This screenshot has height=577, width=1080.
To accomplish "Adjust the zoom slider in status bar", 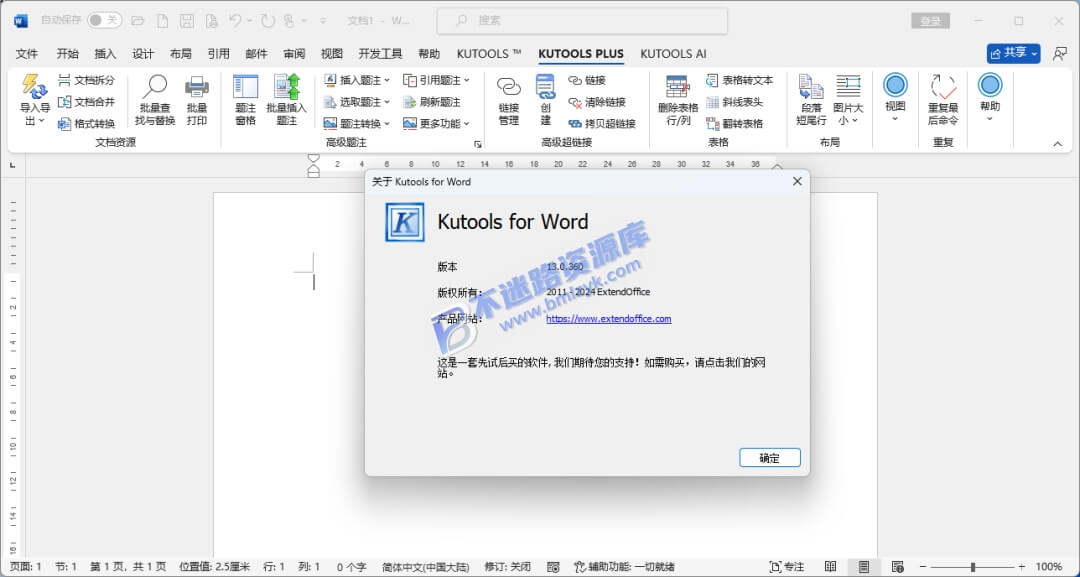I will coord(972,567).
